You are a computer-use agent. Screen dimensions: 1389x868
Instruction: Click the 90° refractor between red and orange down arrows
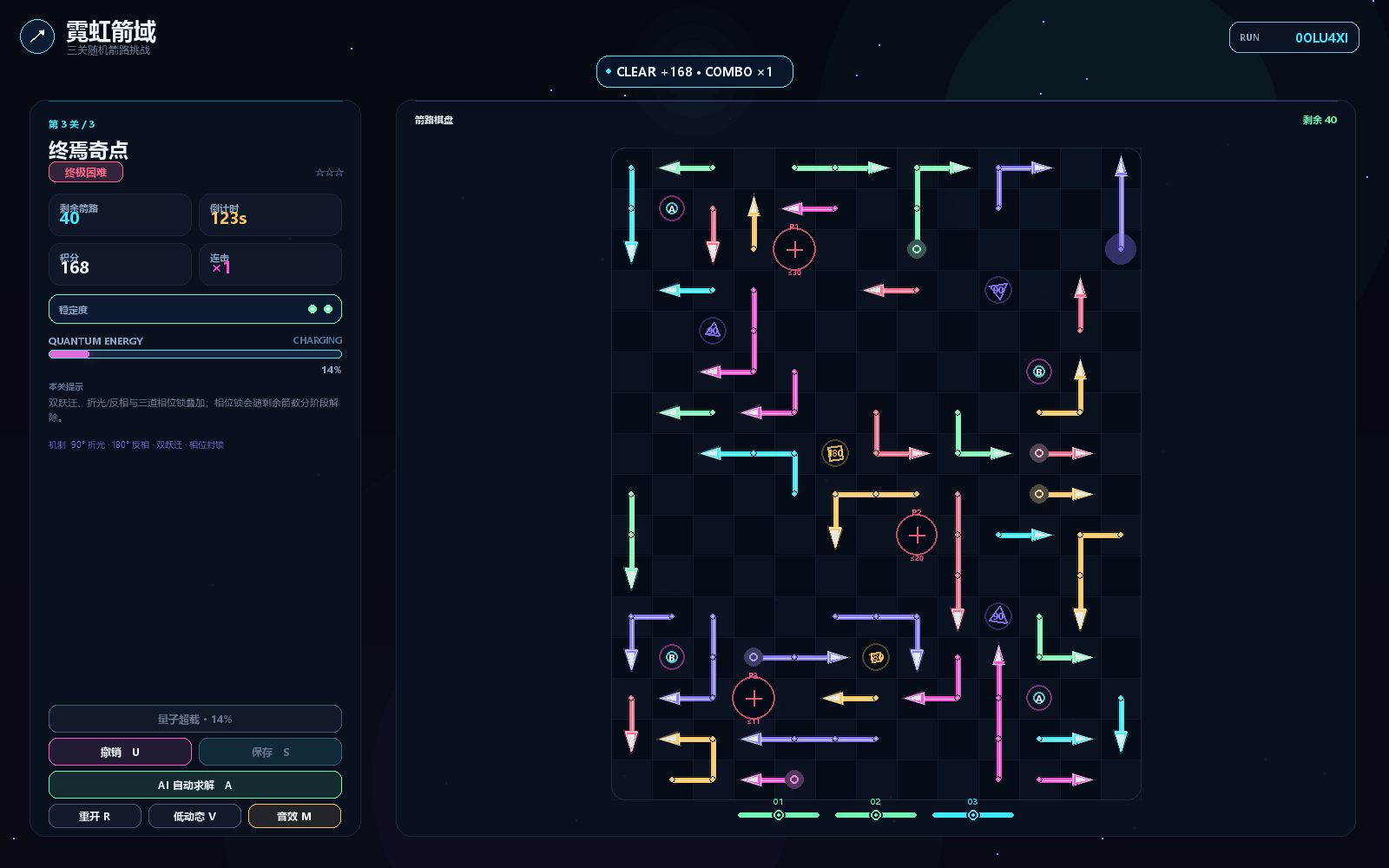[998, 616]
